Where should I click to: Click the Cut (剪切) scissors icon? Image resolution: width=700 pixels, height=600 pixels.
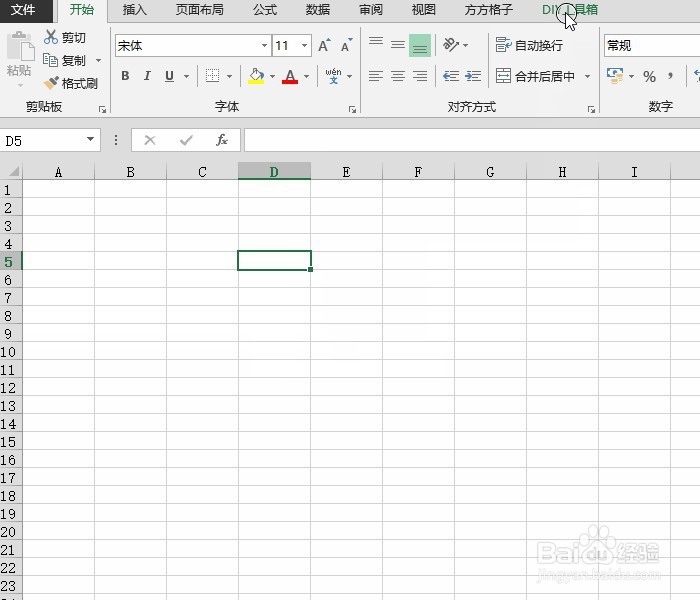coord(50,37)
